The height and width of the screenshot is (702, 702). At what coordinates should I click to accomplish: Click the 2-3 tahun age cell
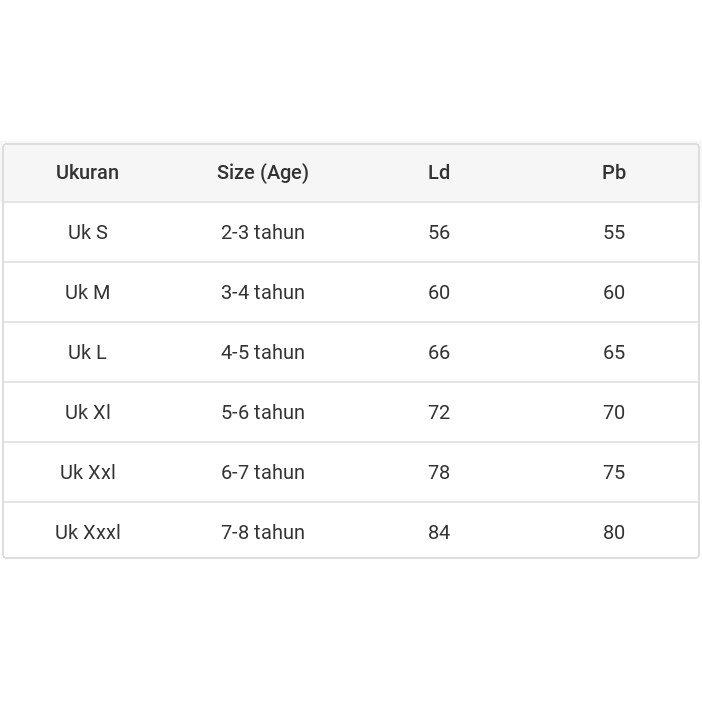[x=262, y=232]
